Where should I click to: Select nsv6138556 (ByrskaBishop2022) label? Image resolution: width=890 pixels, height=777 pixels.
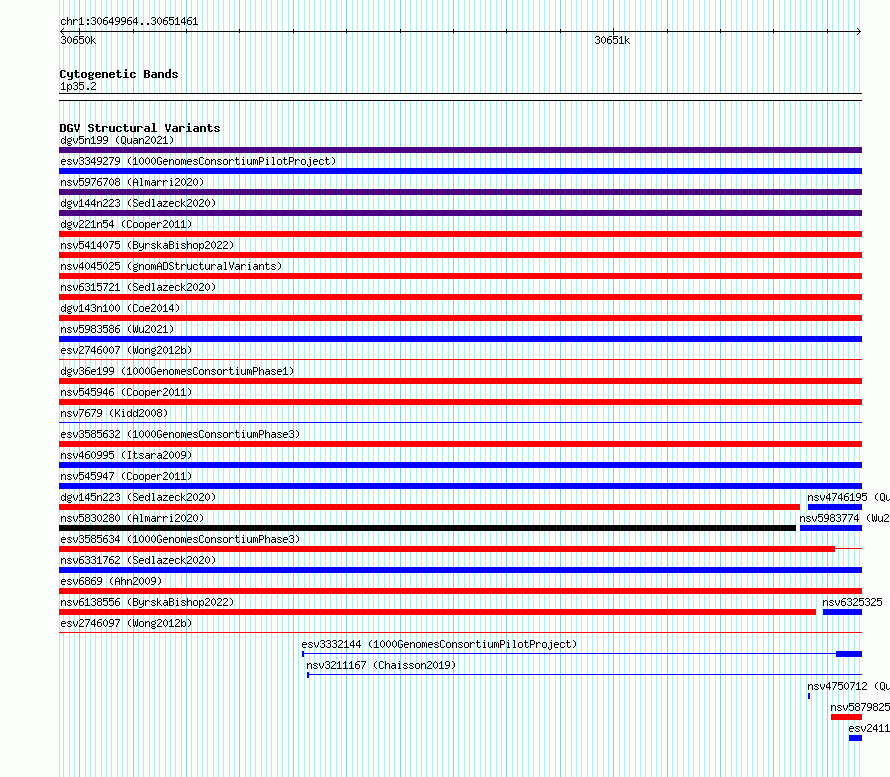(147, 602)
